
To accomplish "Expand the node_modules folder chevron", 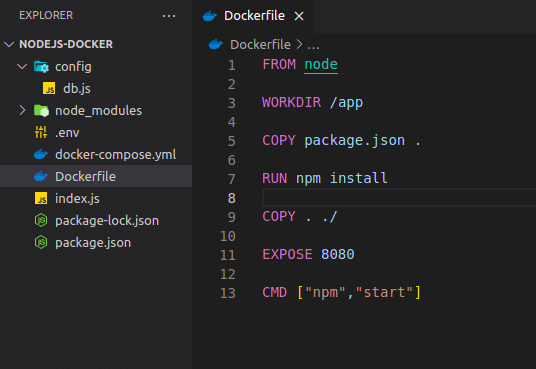I will 22,110.
